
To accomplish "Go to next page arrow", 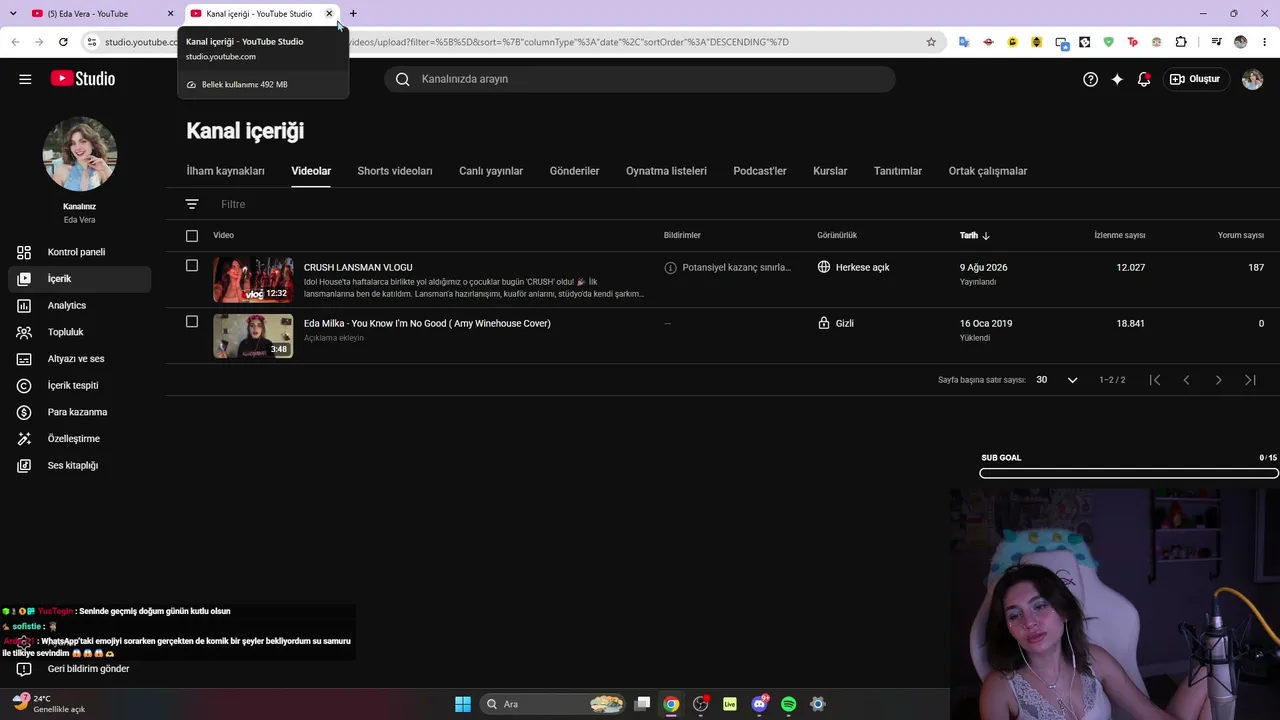I will 1218,380.
